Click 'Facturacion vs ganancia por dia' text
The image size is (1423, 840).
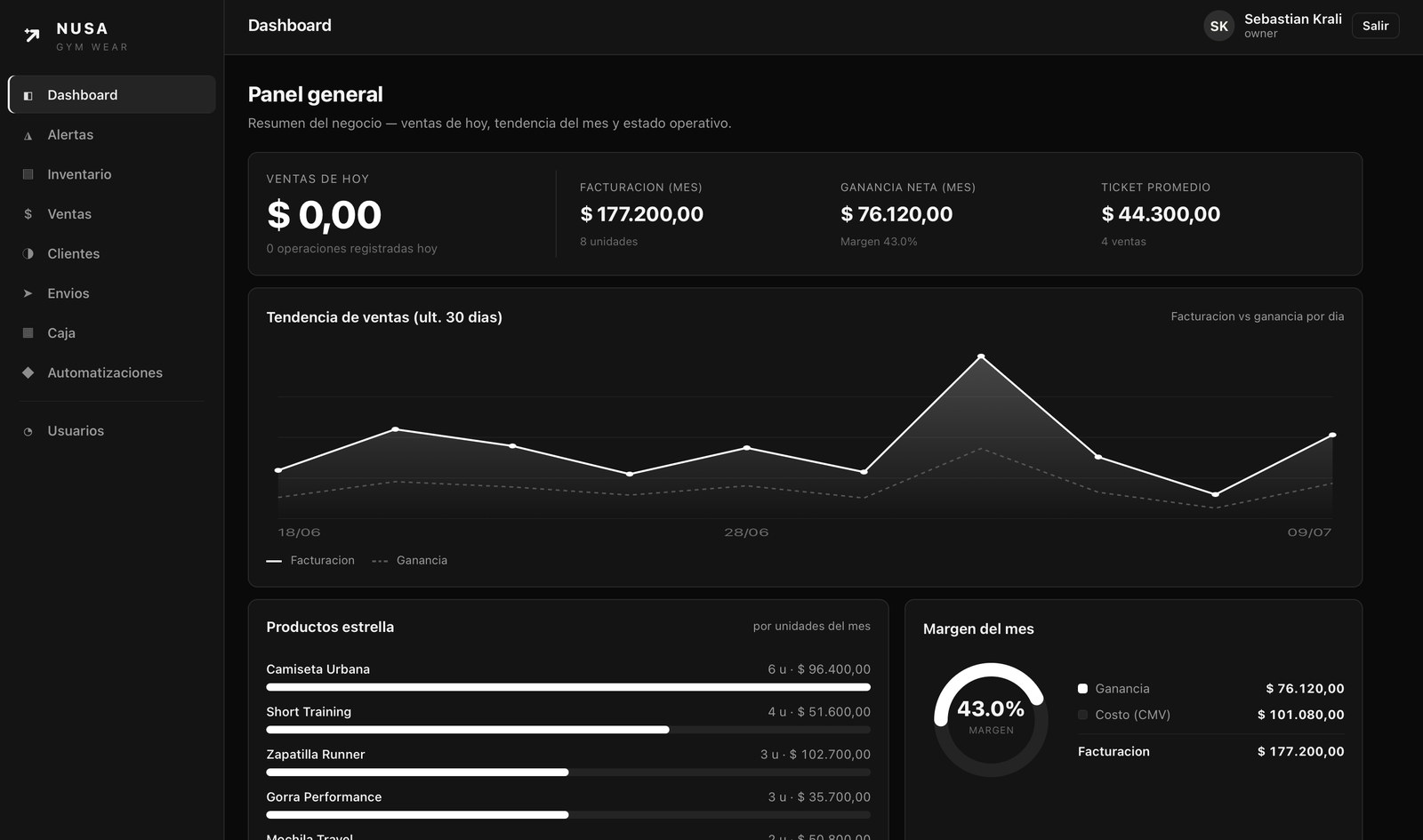coord(1258,316)
